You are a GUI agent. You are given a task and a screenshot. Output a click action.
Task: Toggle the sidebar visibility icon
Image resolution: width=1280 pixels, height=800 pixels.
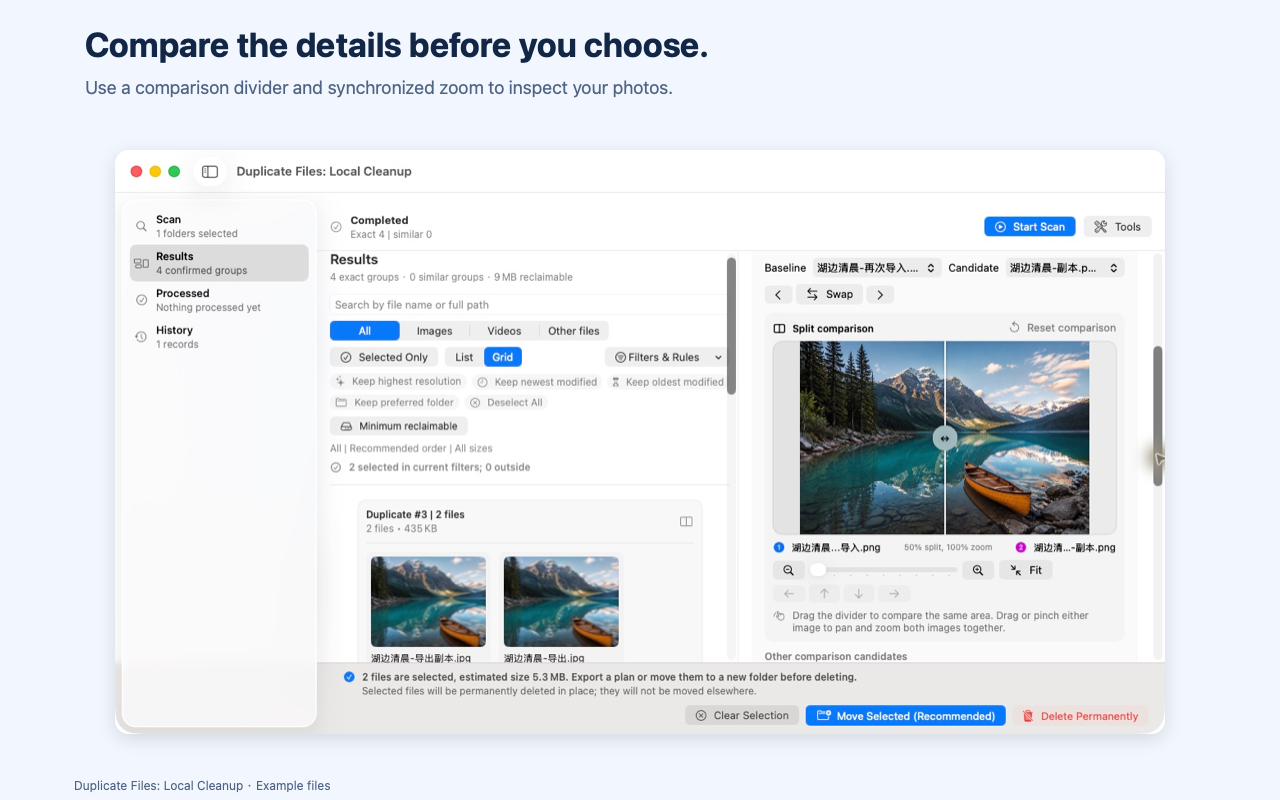210,172
